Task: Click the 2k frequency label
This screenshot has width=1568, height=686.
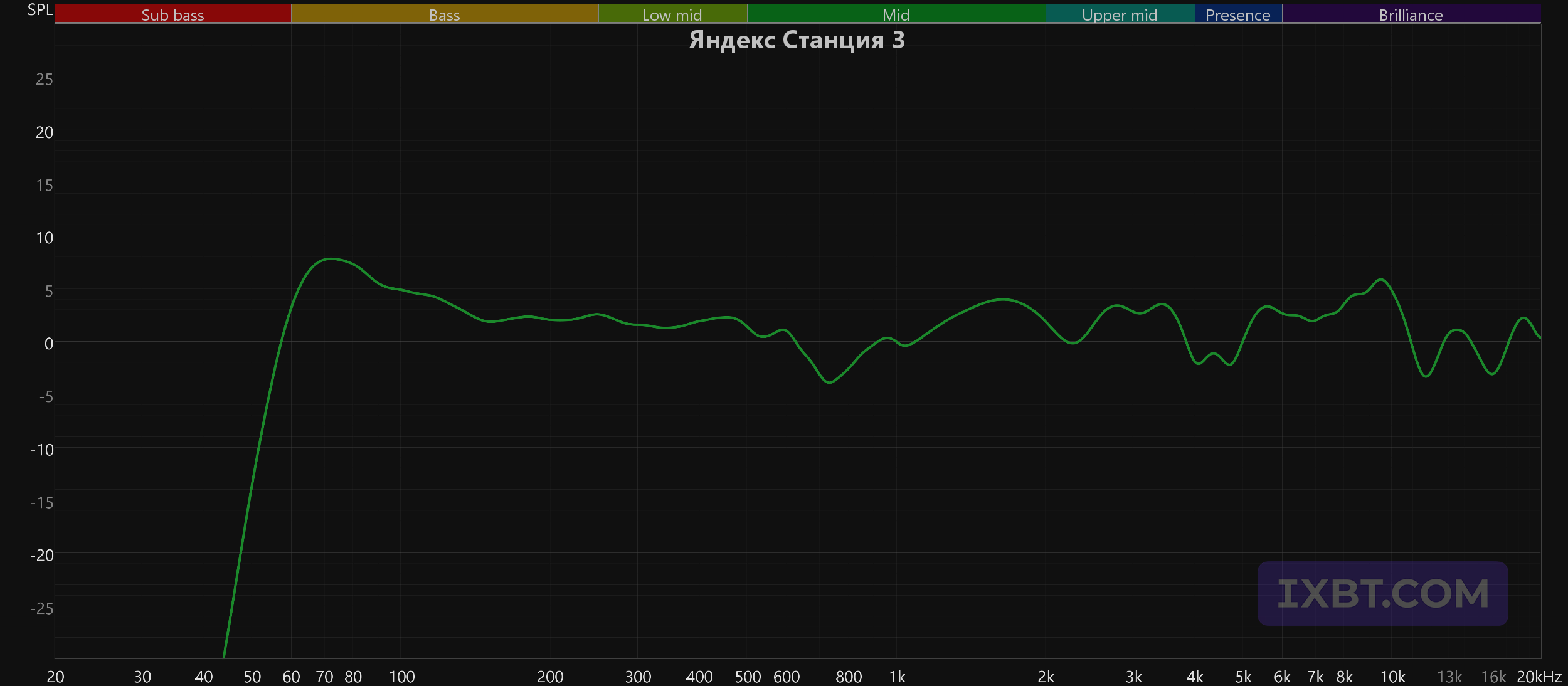Action: point(1046,677)
